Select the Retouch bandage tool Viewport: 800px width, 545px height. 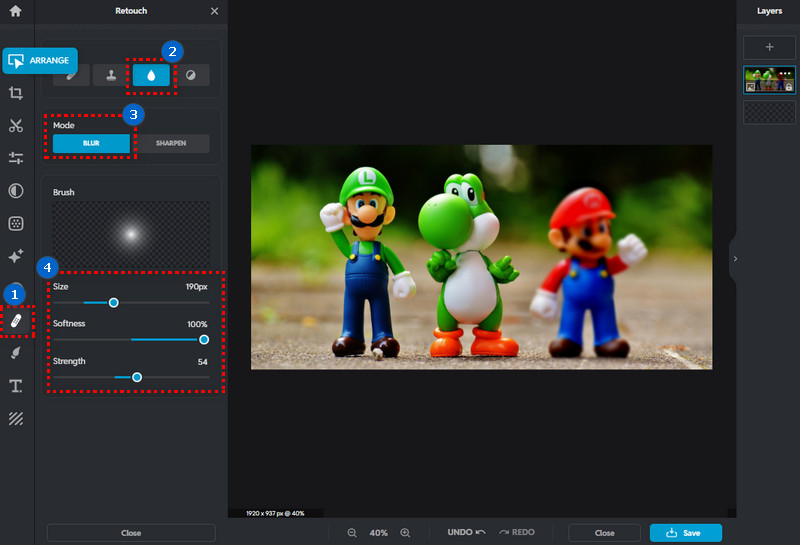click(x=16, y=321)
